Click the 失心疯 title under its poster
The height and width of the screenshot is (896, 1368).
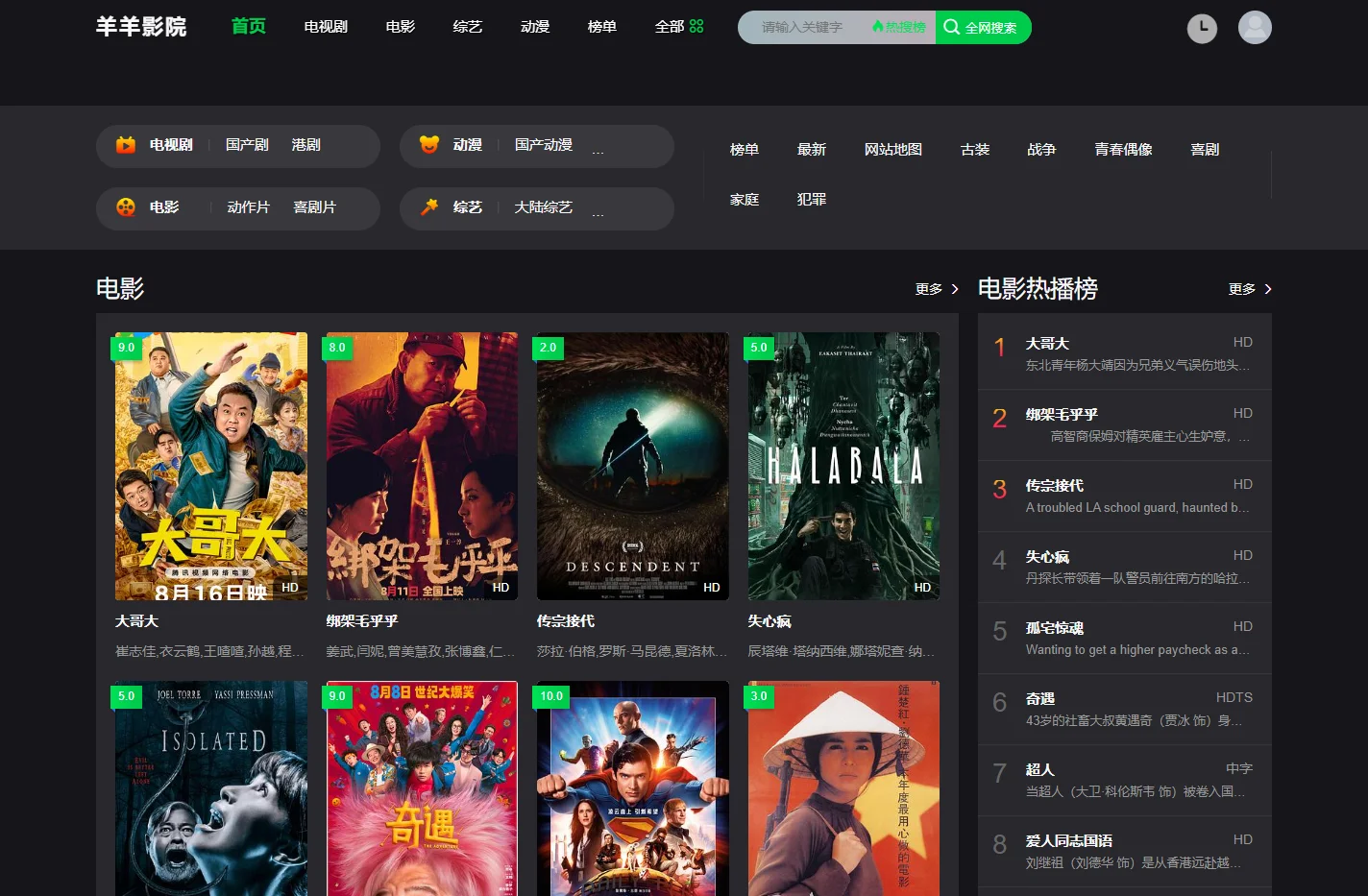coord(769,621)
